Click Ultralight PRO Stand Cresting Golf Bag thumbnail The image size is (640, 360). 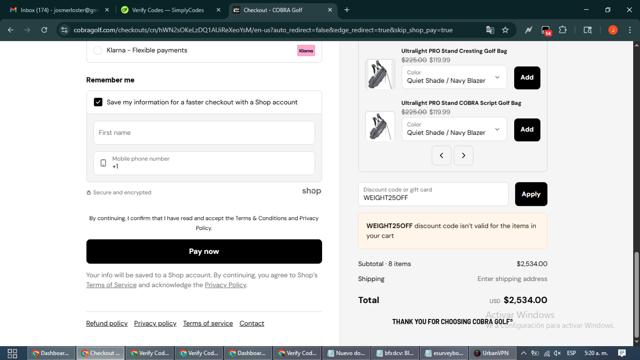[x=380, y=74]
